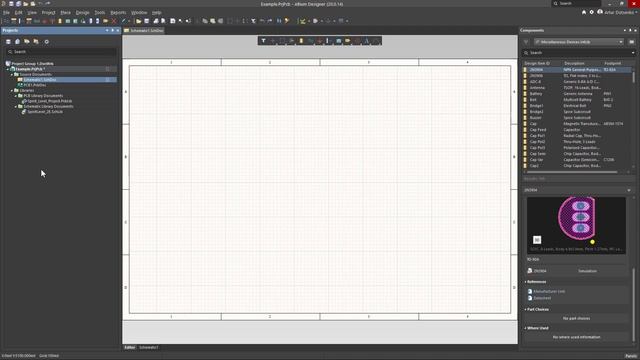Open the Help menu
The width and height of the screenshot is (640, 360).
tap(156, 13)
